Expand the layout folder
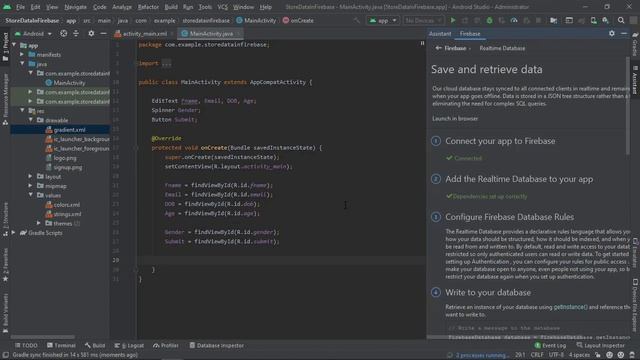640x360 pixels. tap(31, 177)
